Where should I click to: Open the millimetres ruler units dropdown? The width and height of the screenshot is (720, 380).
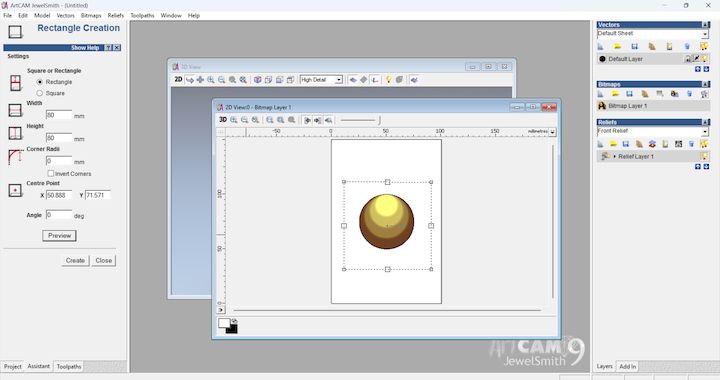pos(552,132)
